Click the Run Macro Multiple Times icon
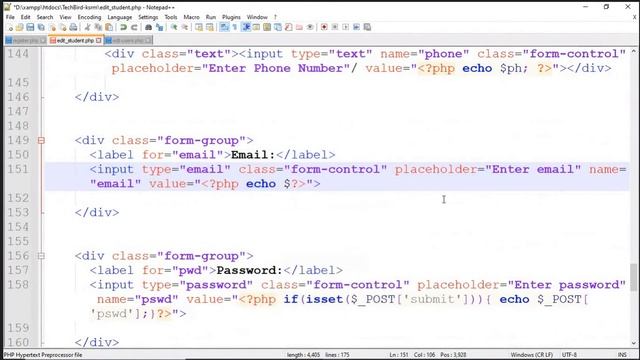 click(x=356, y=27)
